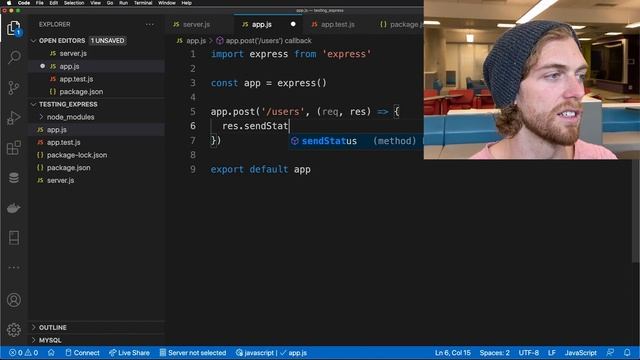Open the Apple menu

[9, 3]
